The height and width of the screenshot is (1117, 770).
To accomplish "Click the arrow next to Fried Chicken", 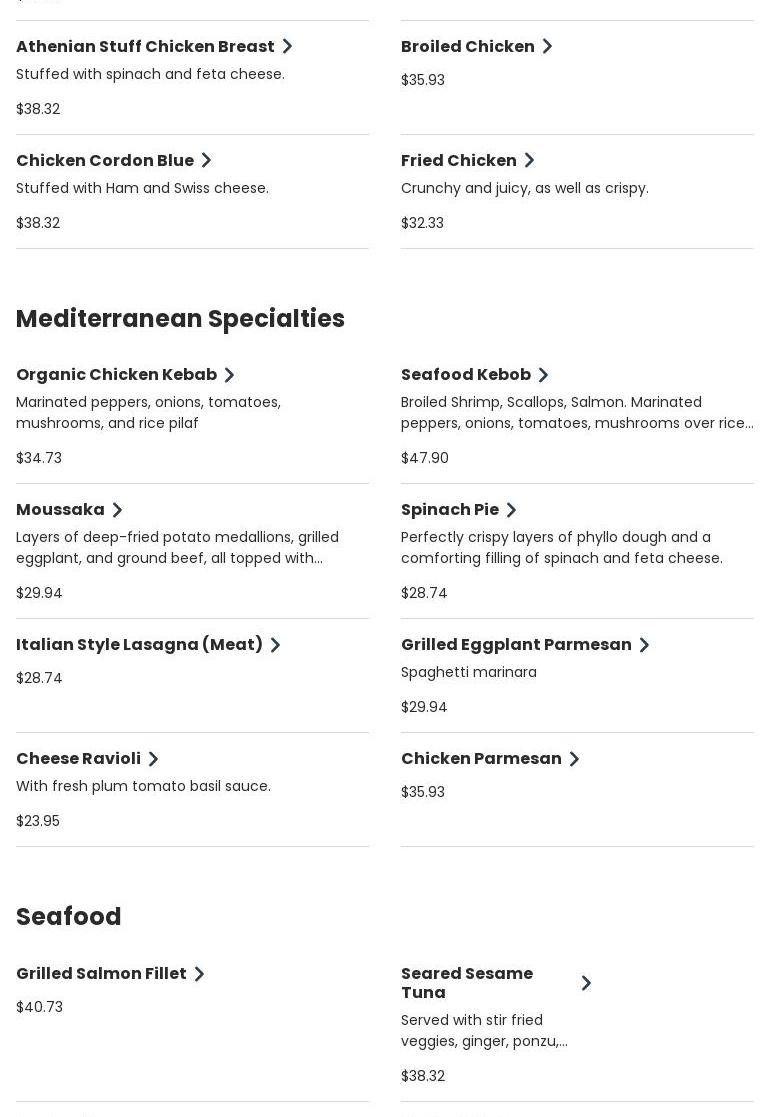I will click(529, 160).
